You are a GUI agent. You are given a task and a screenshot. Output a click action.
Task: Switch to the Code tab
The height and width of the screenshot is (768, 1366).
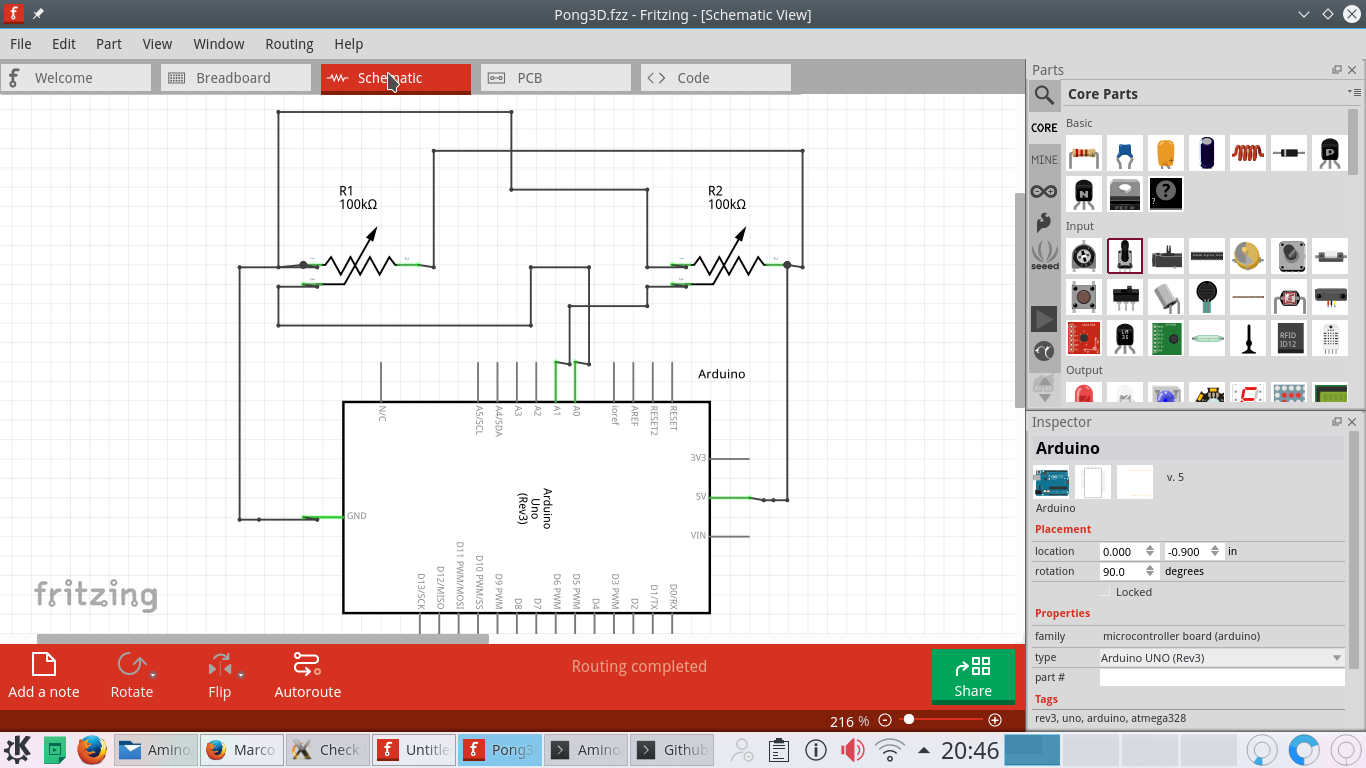coord(716,78)
